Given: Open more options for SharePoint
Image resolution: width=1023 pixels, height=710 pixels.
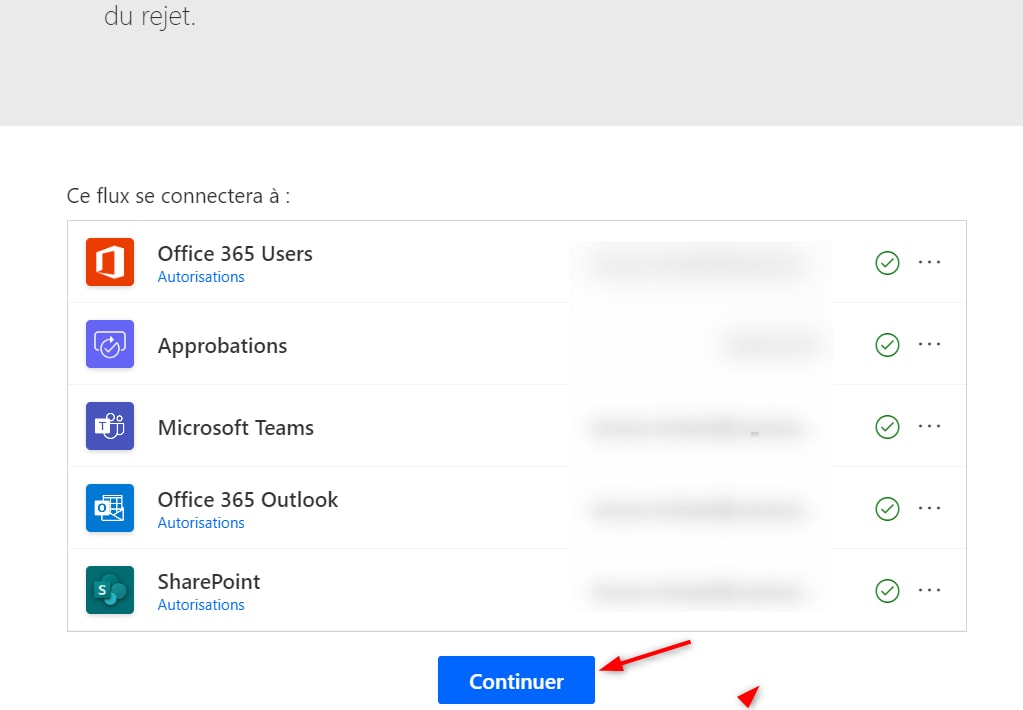Looking at the screenshot, I should coord(929,590).
